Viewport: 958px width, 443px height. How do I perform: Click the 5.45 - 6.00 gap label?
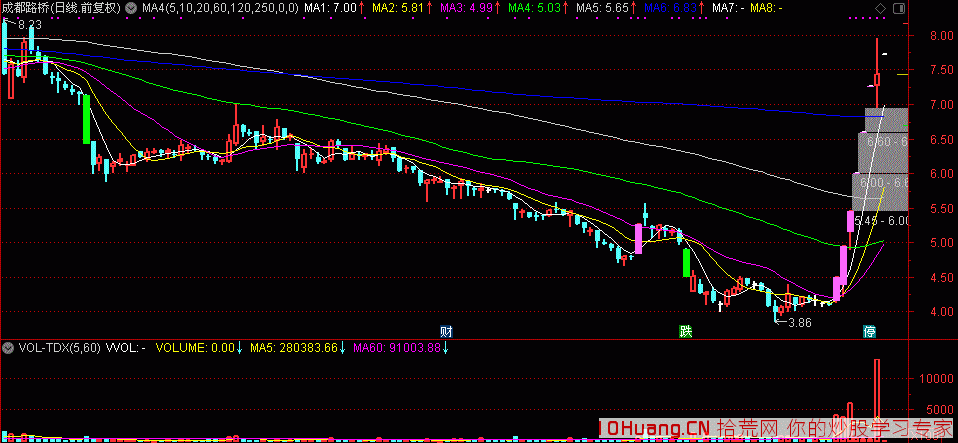click(882, 221)
